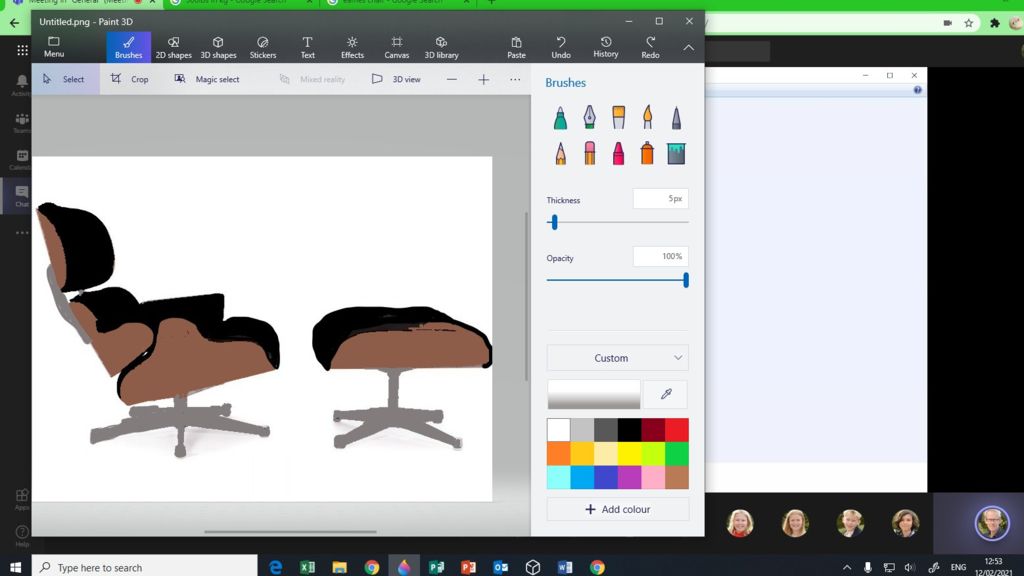Click the Thickness value field
The width and height of the screenshot is (1024, 576).
660,199
